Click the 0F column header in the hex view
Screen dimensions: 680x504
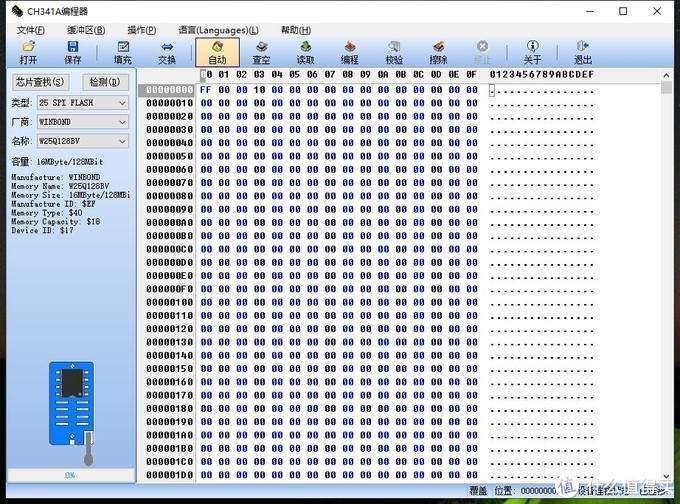[471, 75]
